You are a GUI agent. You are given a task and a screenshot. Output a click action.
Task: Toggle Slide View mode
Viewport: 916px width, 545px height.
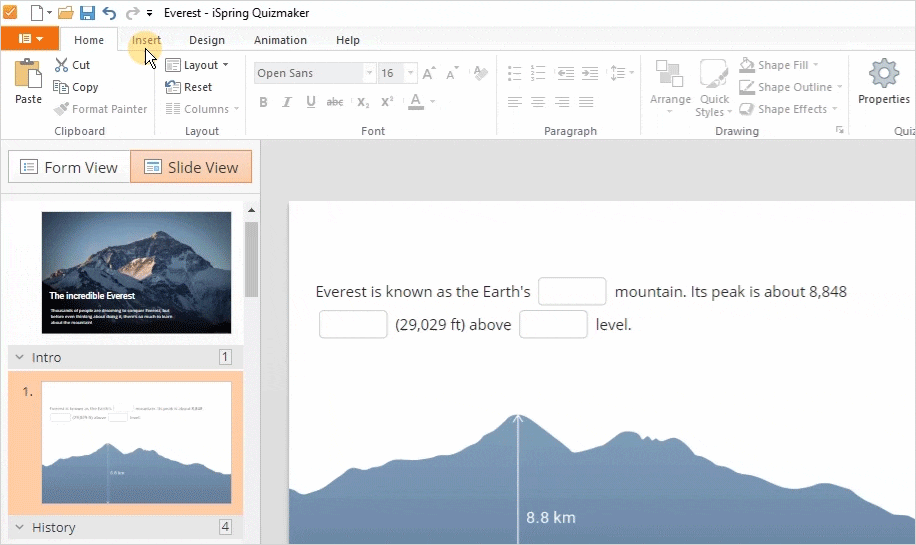(x=191, y=167)
